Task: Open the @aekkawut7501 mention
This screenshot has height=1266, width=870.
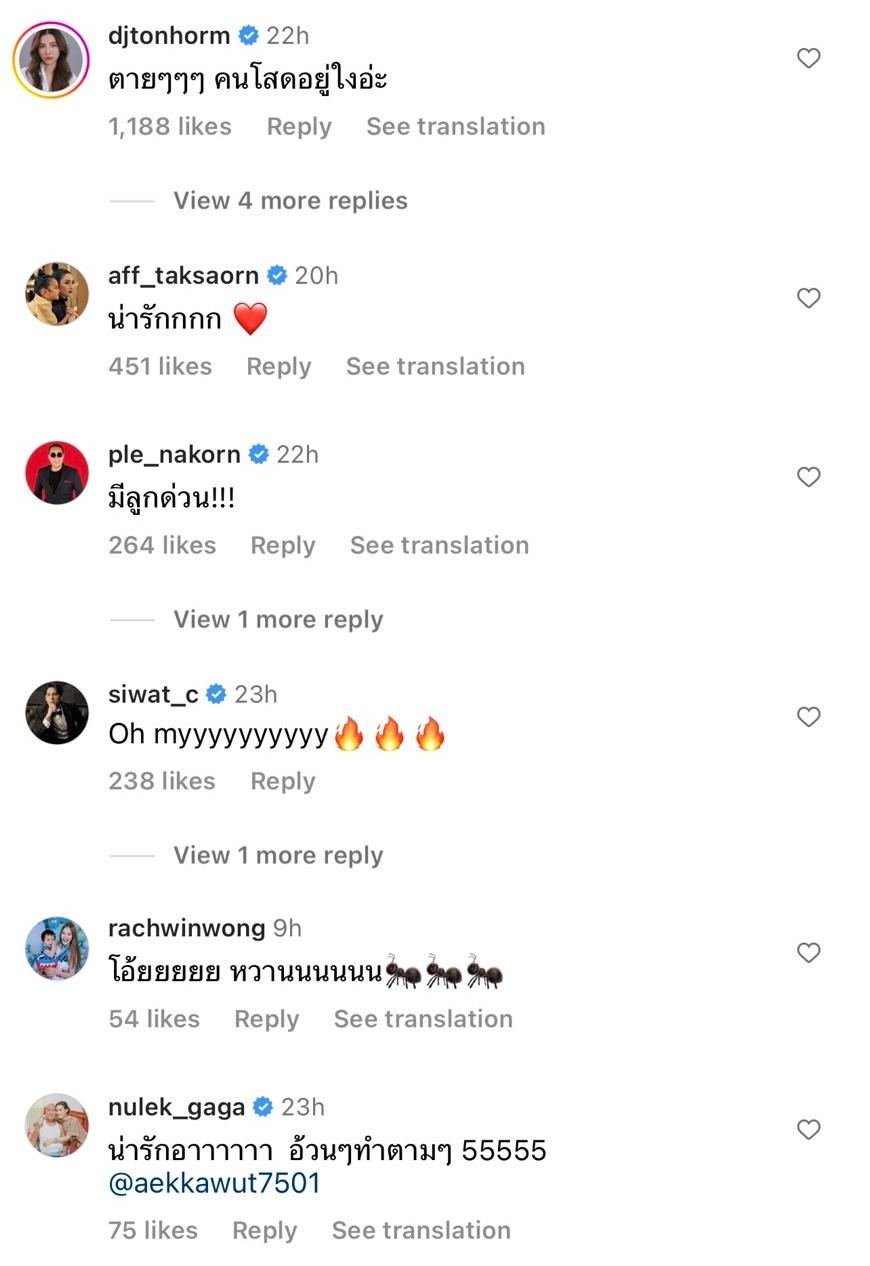Action: [214, 1183]
